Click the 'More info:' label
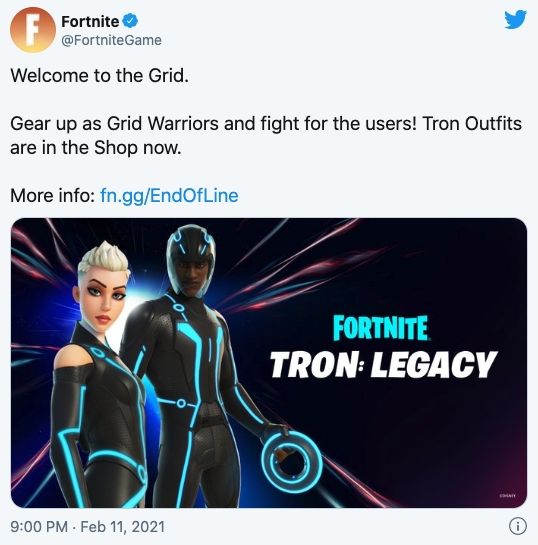Viewport: 538px width, 545px height. [52, 195]
